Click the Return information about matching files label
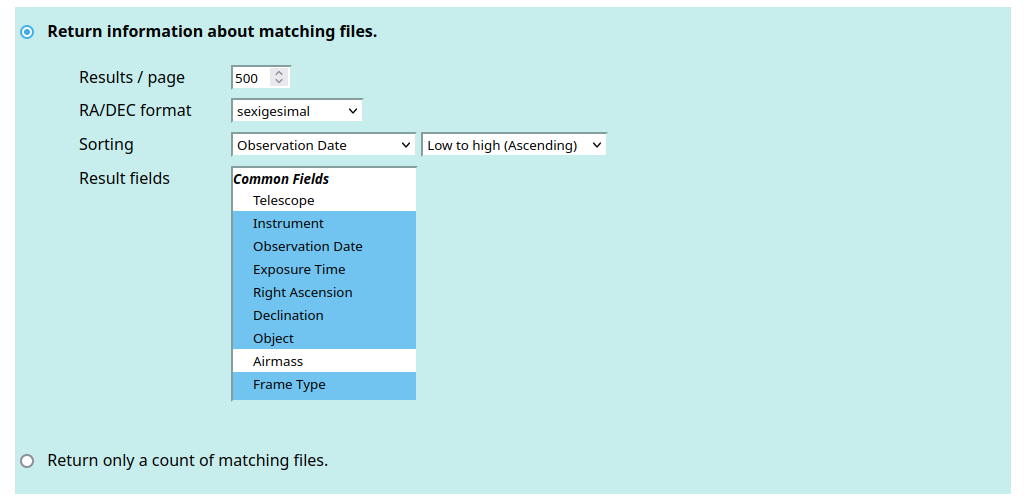The image size is (1024, 502). 212,31
